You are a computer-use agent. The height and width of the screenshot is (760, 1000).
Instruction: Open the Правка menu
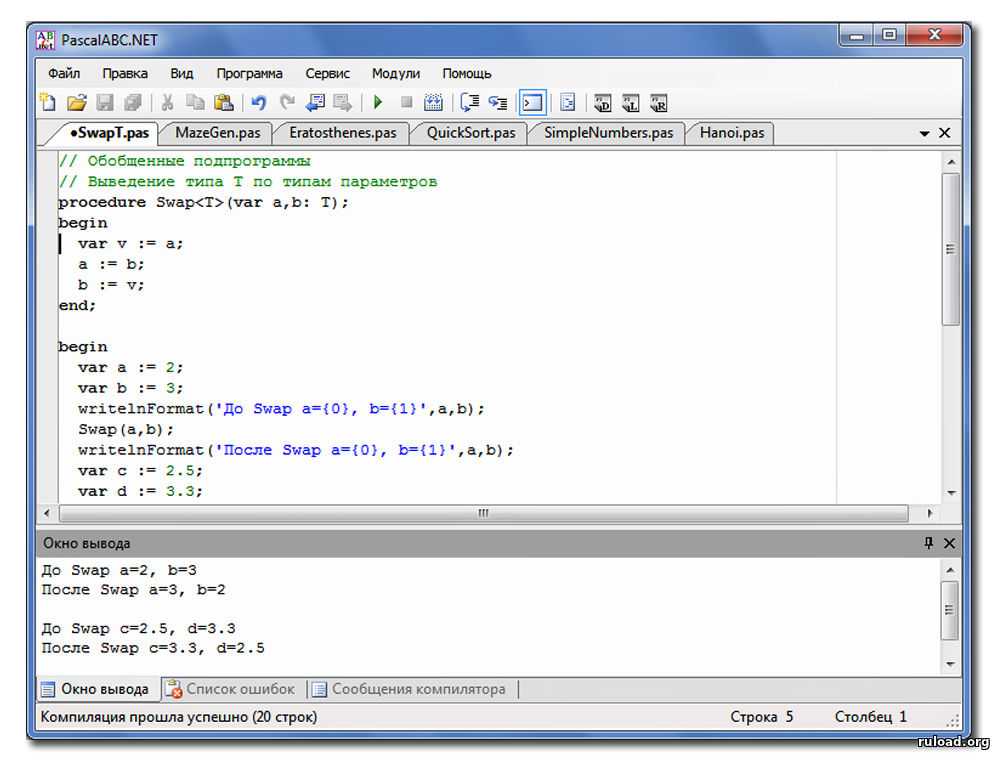[x=125, y=73]
